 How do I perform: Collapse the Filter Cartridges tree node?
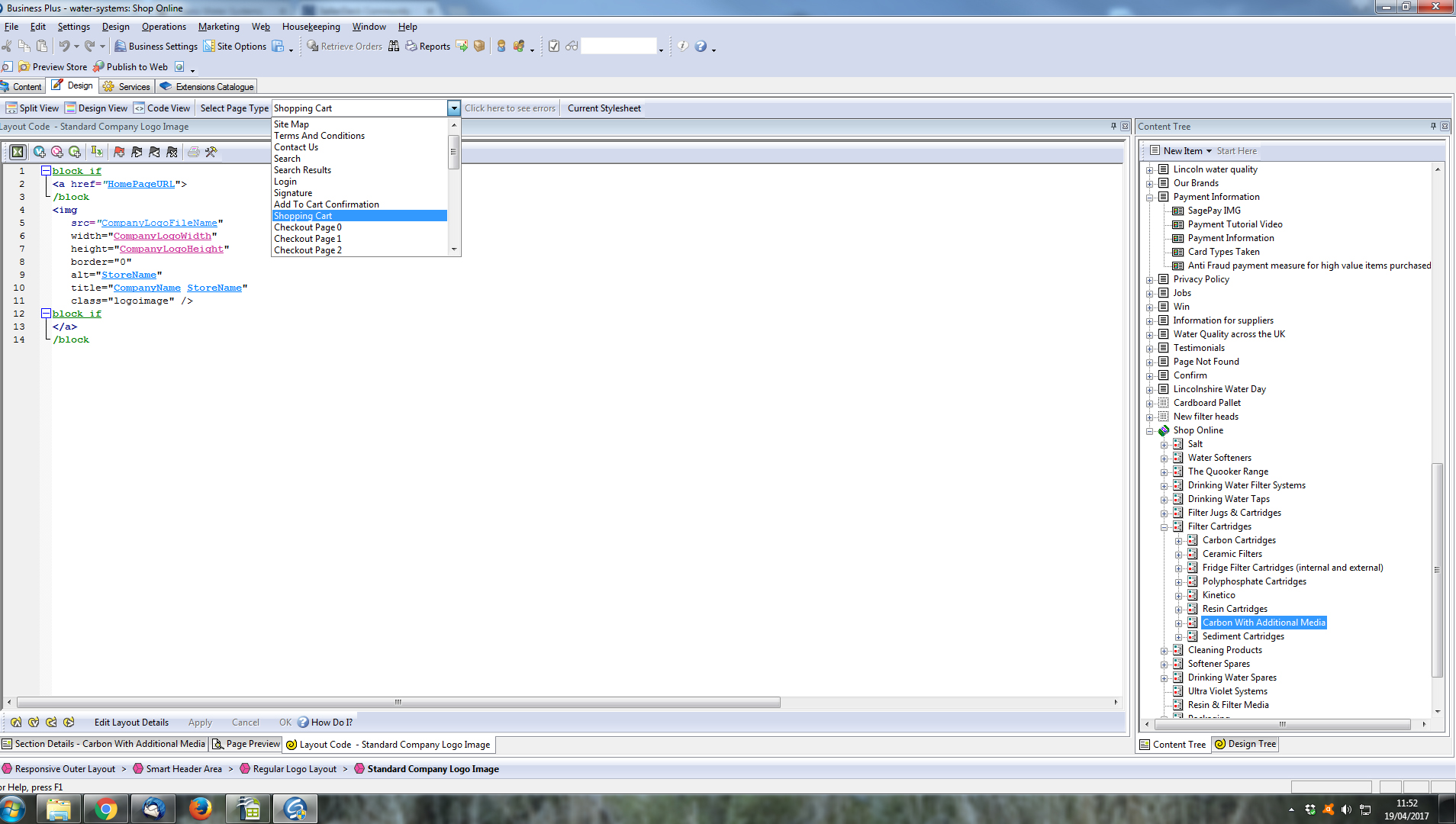point(1164,527)
